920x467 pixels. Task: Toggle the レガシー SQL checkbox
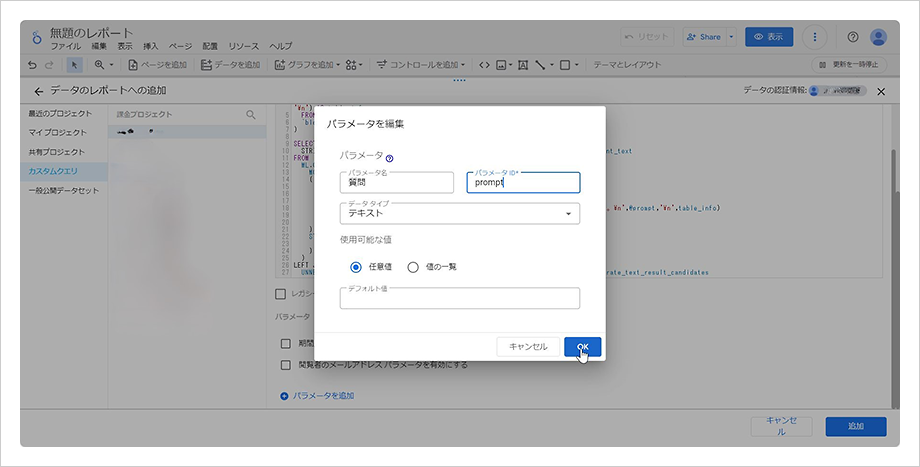pyautogui.click(x=280, y=294)
